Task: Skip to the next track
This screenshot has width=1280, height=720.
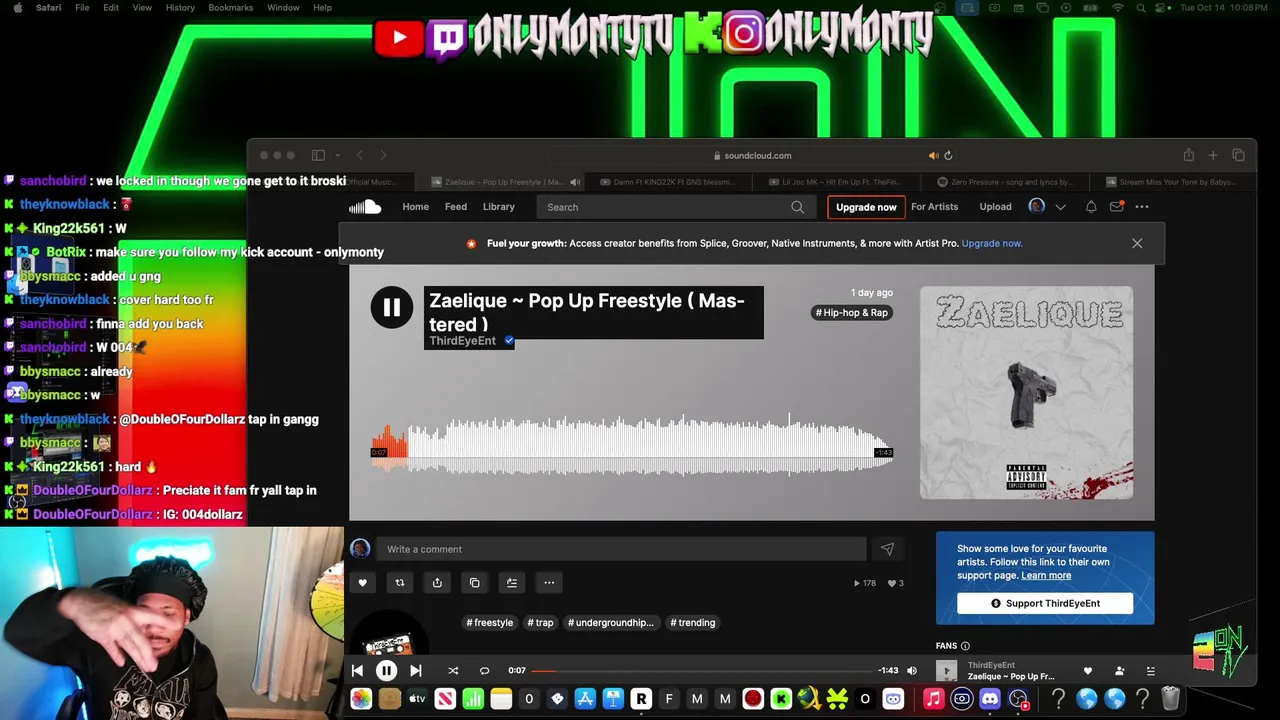Action: pos(416,671)
